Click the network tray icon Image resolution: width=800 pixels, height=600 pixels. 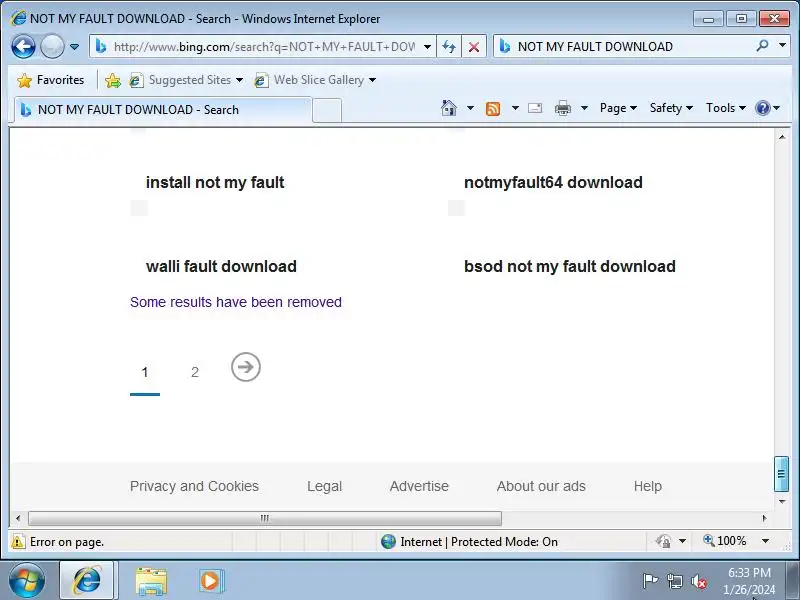pyautogui.click(x=675, y=581)
